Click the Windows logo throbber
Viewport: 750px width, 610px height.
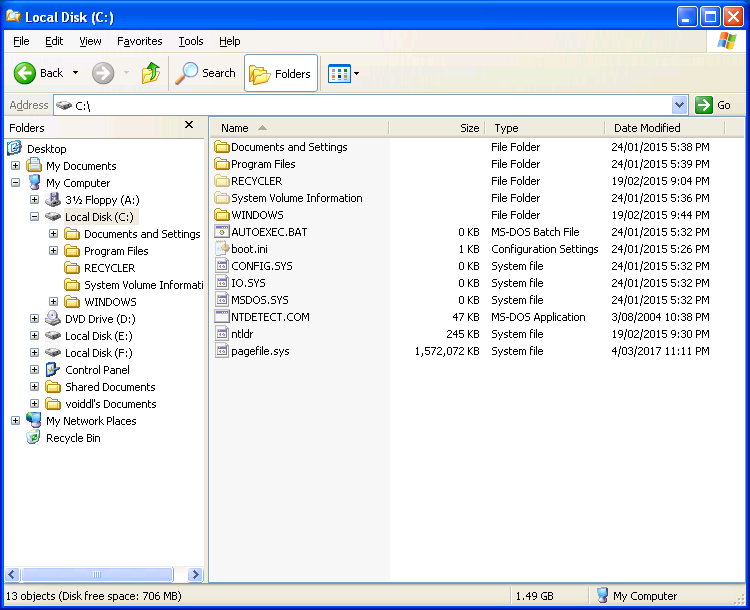click(726, 41)
